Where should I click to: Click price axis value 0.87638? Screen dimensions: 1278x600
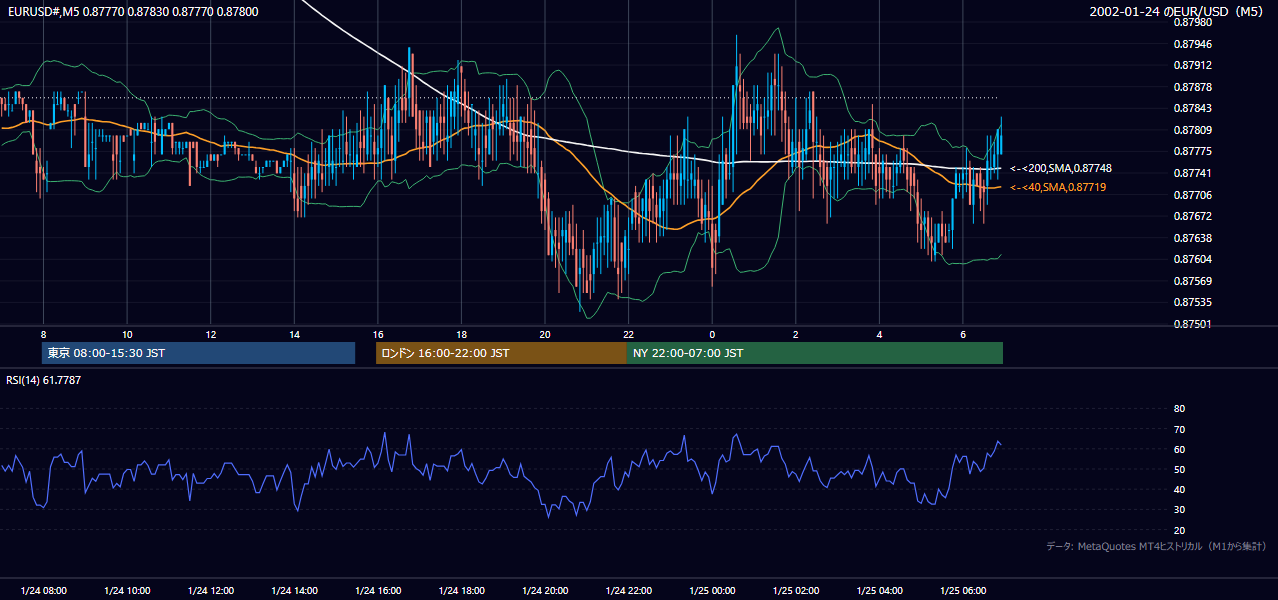(1194, 238)
